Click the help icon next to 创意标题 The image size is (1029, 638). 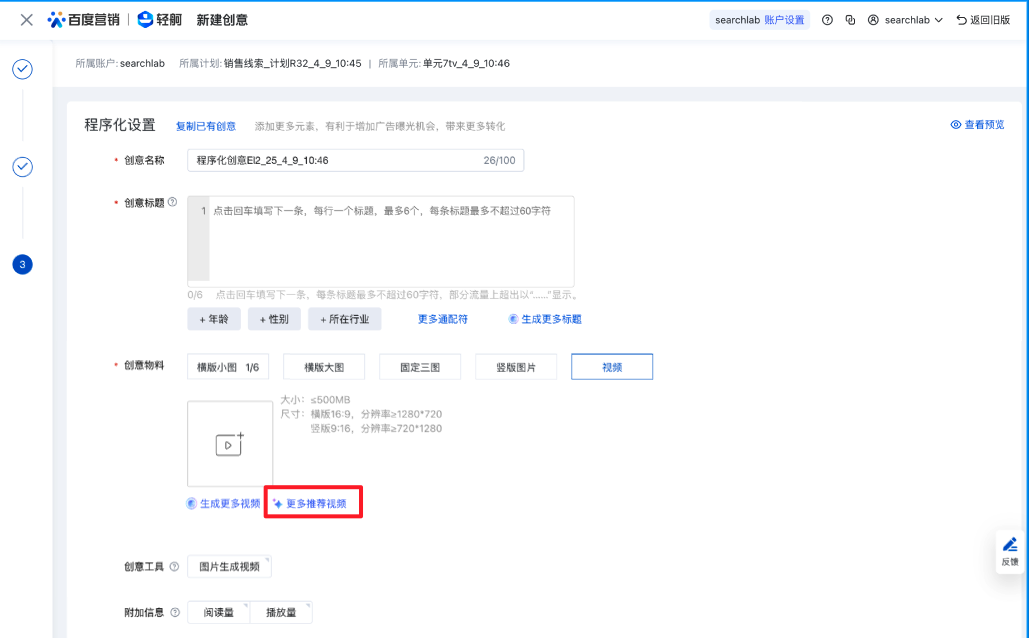coord(172,202)
